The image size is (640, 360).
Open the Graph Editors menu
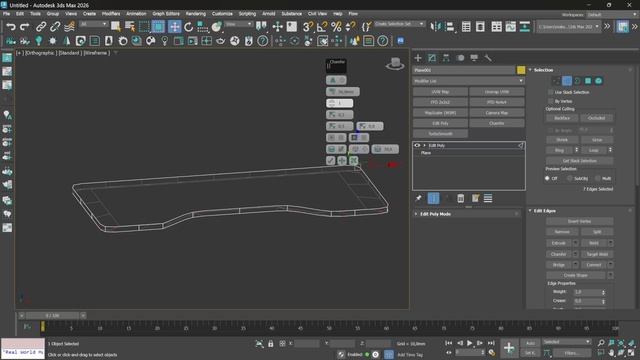coord(166,13)
